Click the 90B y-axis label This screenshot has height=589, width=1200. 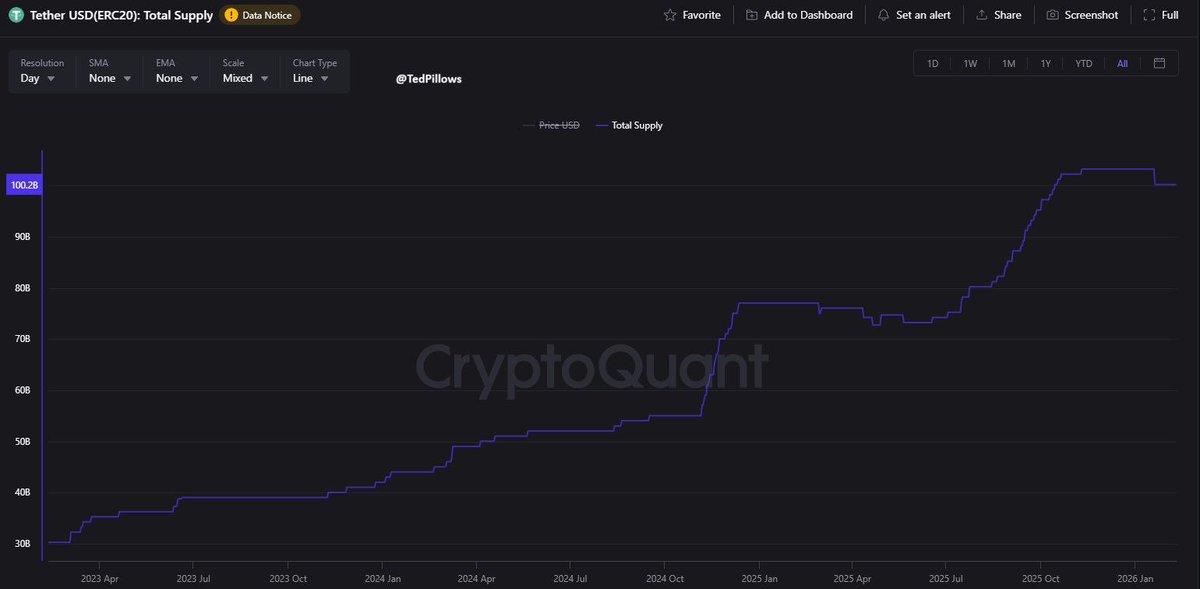pos(22,237)
